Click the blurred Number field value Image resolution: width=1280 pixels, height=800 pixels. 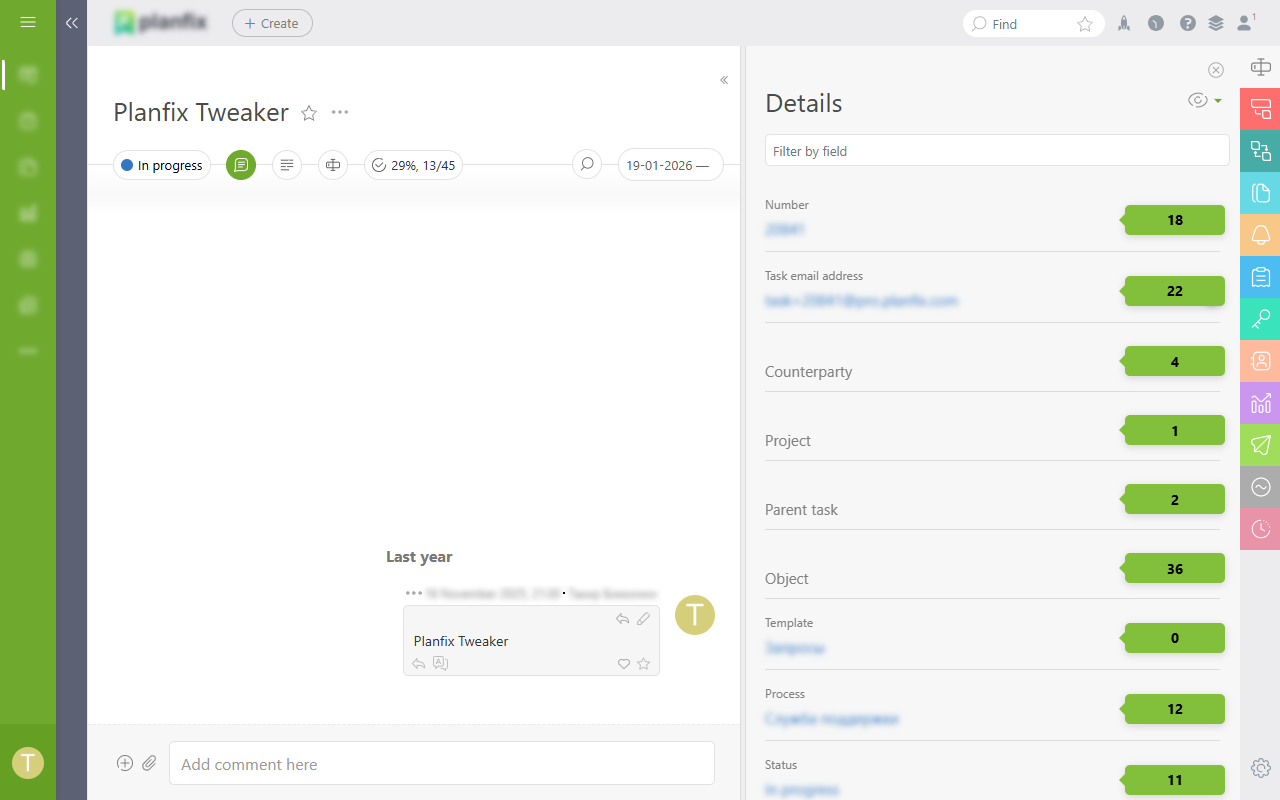tap(785, 229)
